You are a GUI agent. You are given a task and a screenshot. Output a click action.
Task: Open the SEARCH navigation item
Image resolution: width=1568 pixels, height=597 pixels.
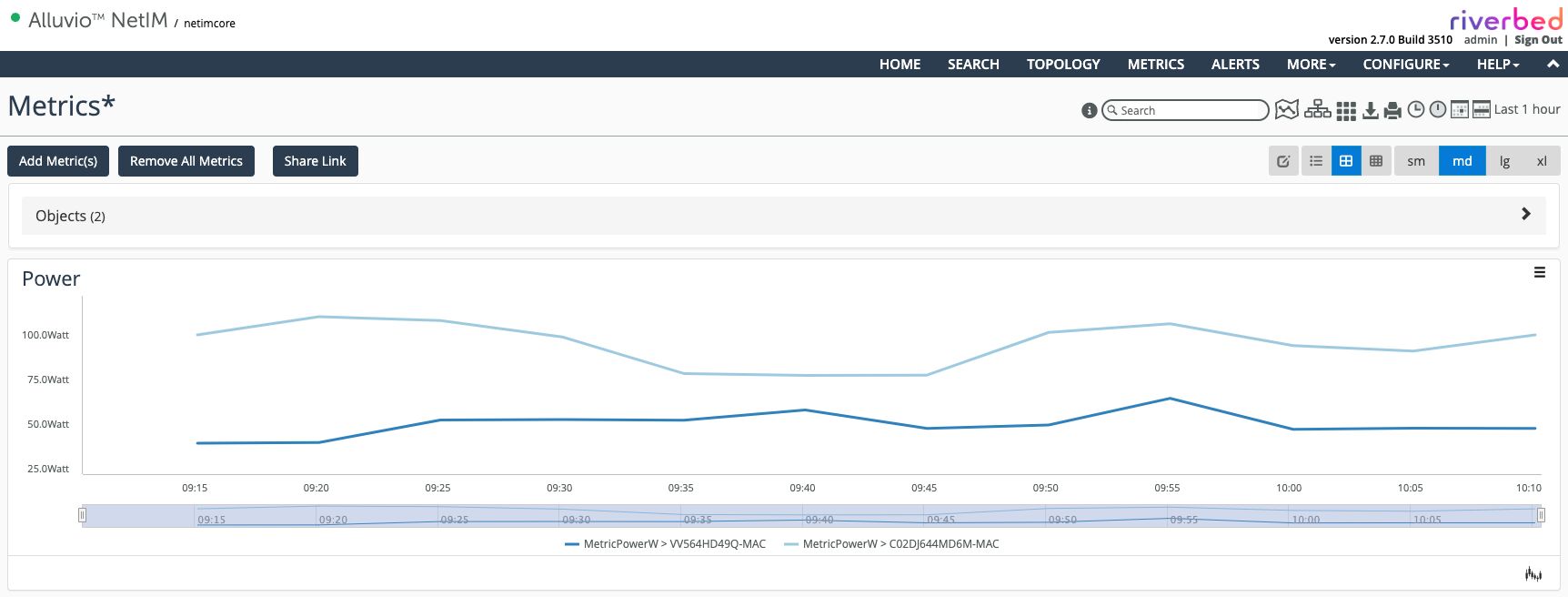click(x=973, y=64)
